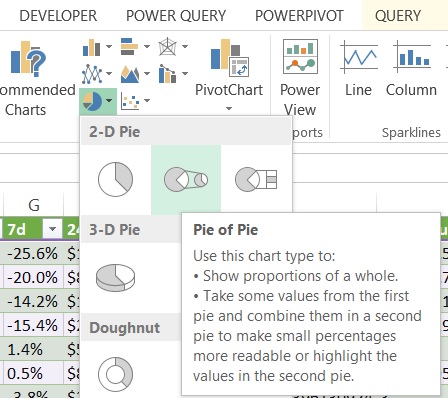448x398 pixels.
Task: Choose the basic 2-D Pie chart
Action: click(x=116, y=179)
